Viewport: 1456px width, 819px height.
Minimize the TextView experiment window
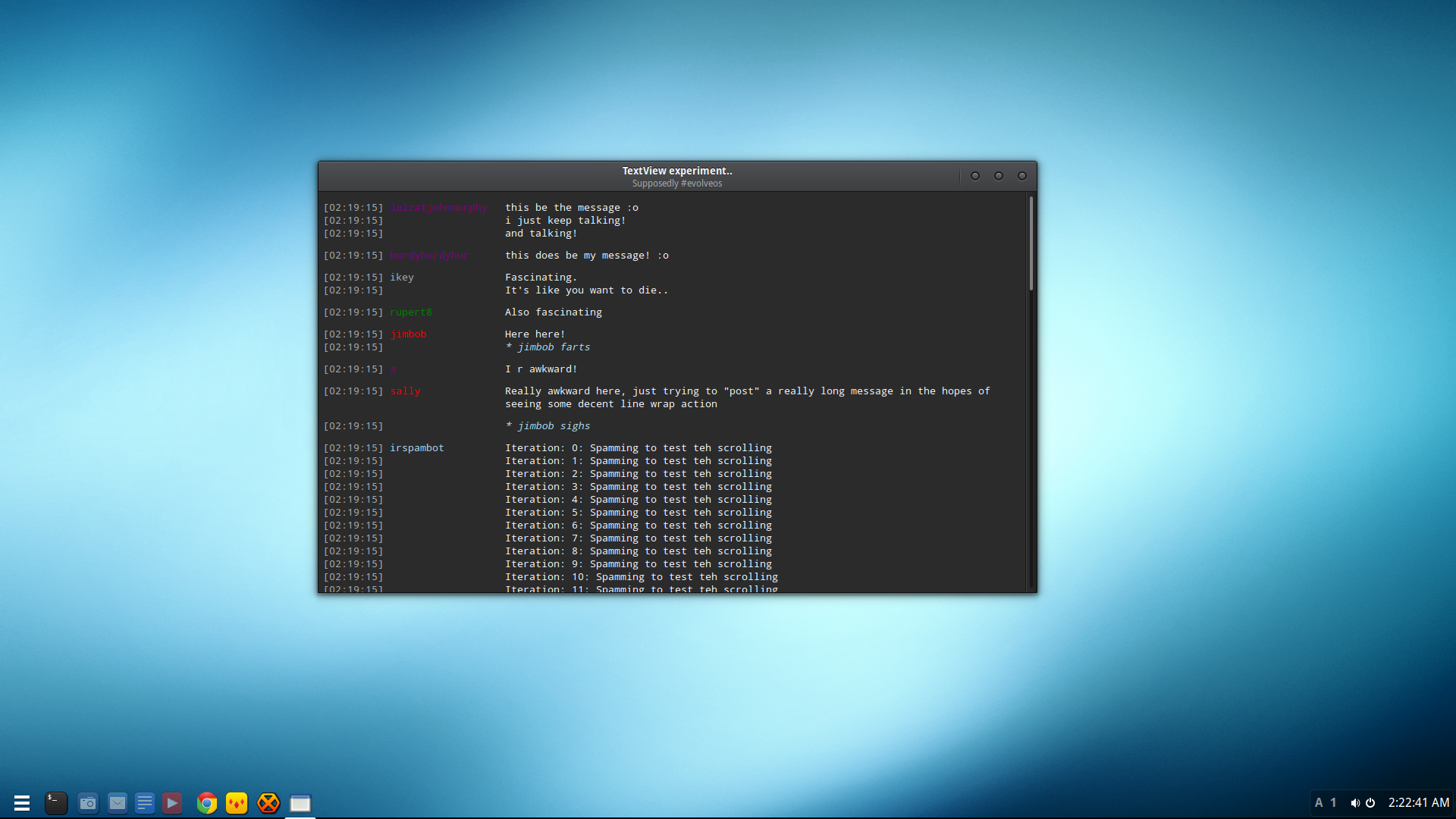coord(975,176)
